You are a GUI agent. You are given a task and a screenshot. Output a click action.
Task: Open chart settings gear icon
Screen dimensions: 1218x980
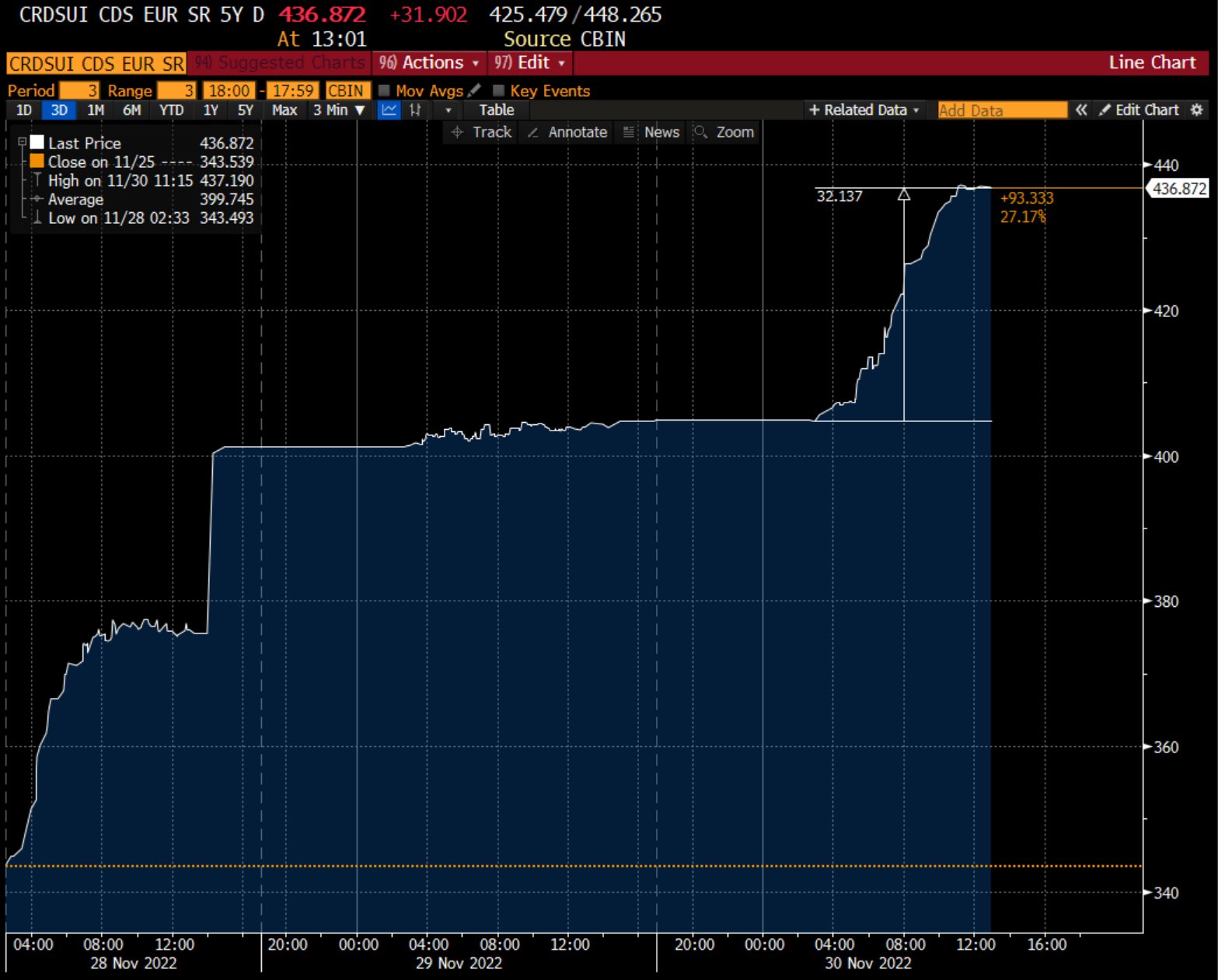tap(1197, 110)
